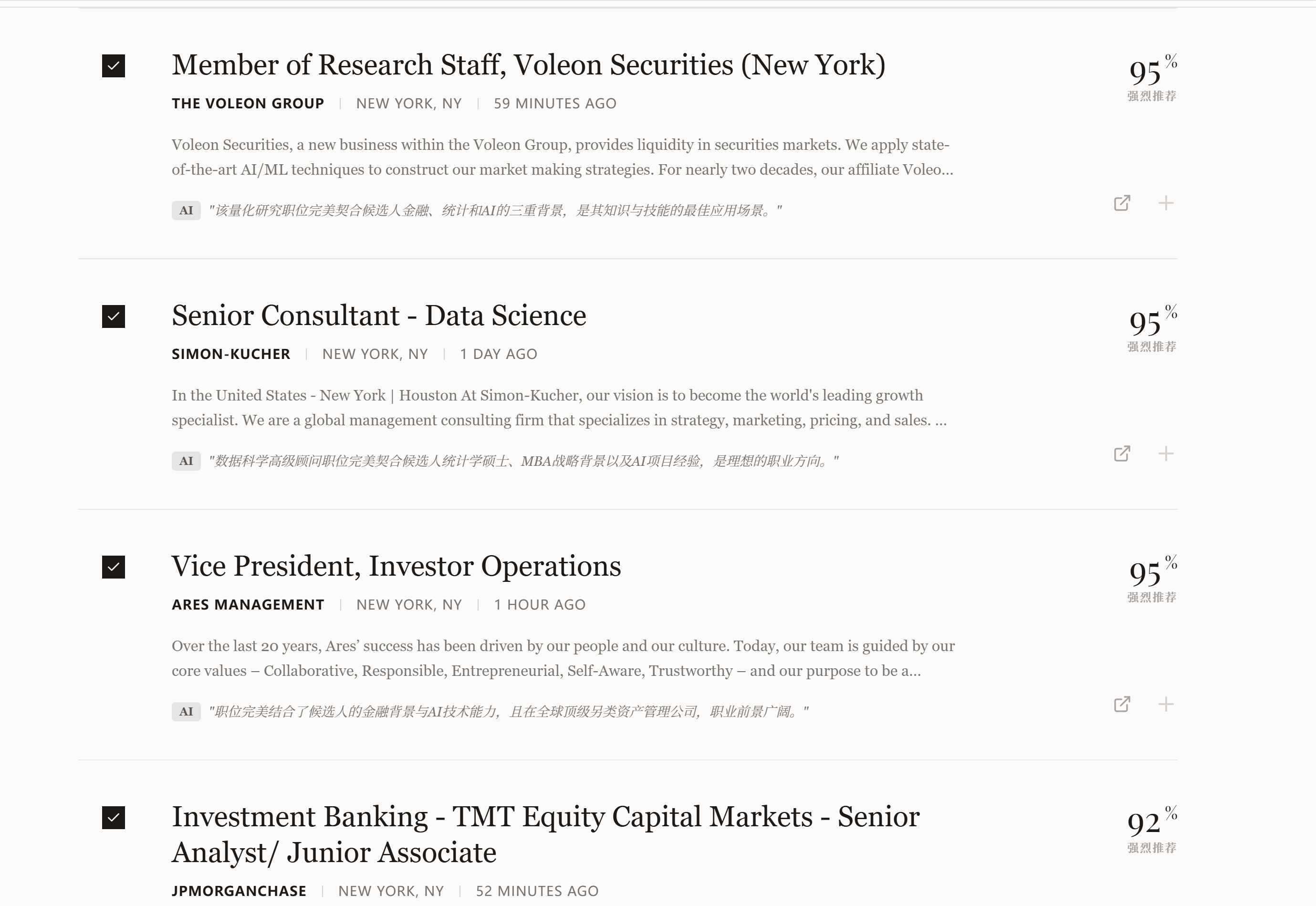Open Ares Management job via external link icon
1316x906 pixels.
[x=1121, y=705]
